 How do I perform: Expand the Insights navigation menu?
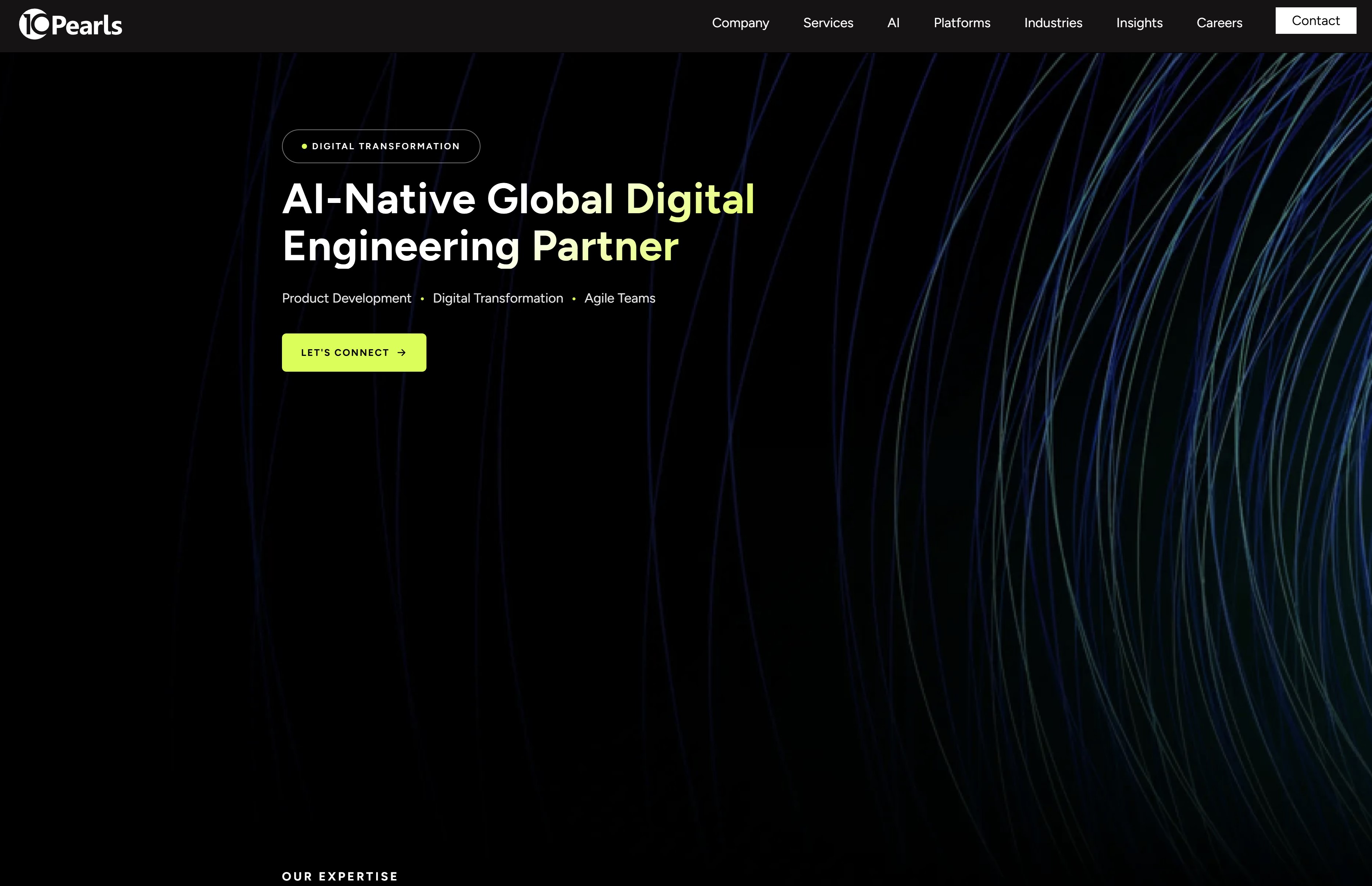[1139, 23]
